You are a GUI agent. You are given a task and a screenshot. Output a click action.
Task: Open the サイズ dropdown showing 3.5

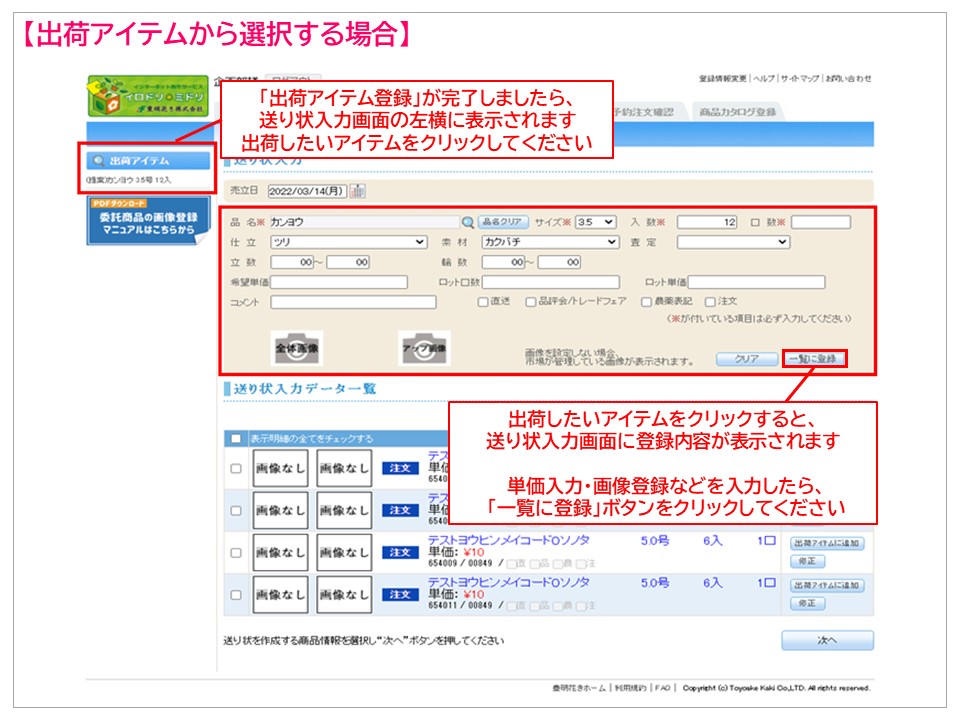[x=596, y=222]
